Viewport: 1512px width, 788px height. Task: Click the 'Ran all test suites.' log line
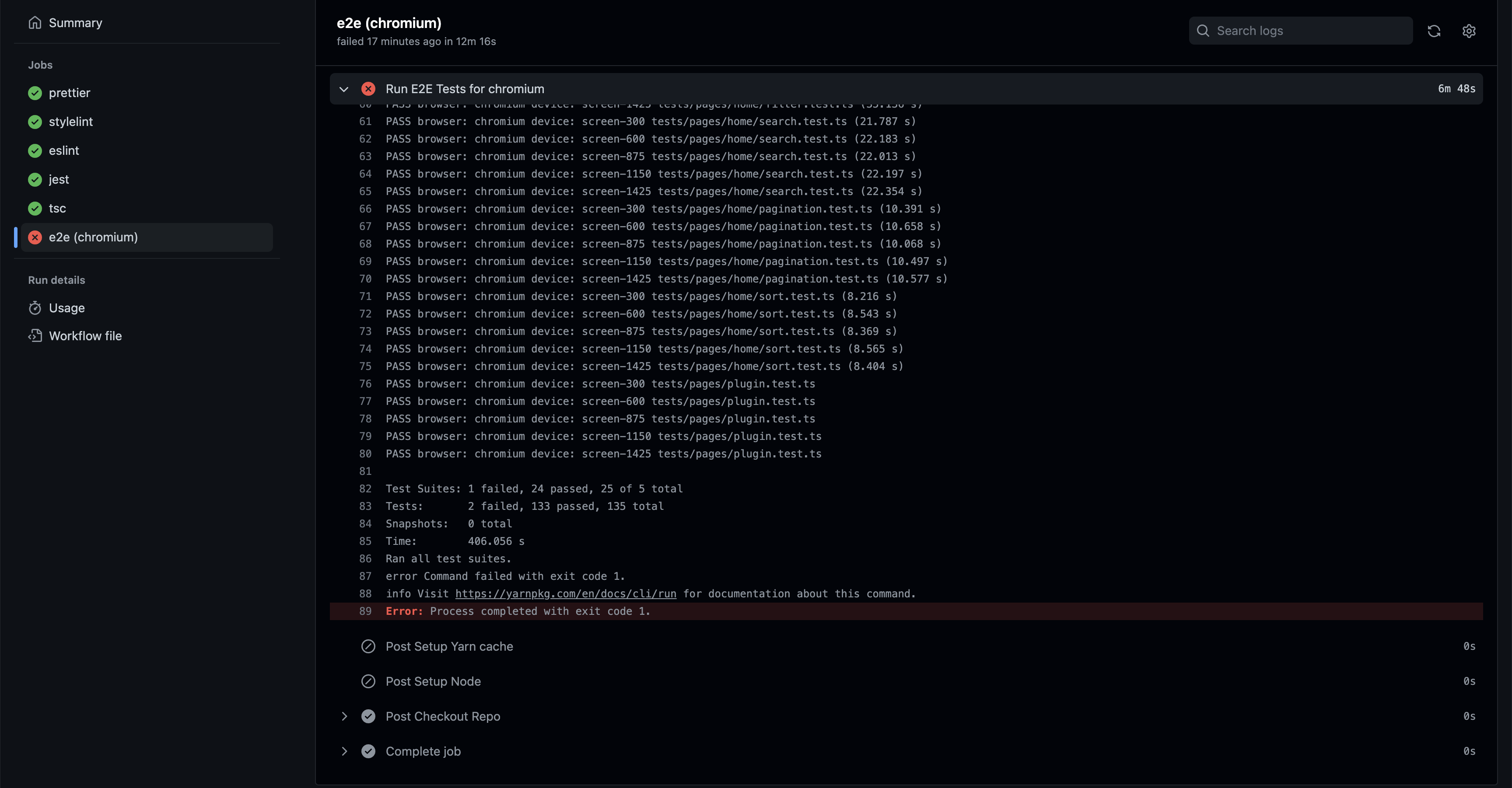tap(448, 558)
